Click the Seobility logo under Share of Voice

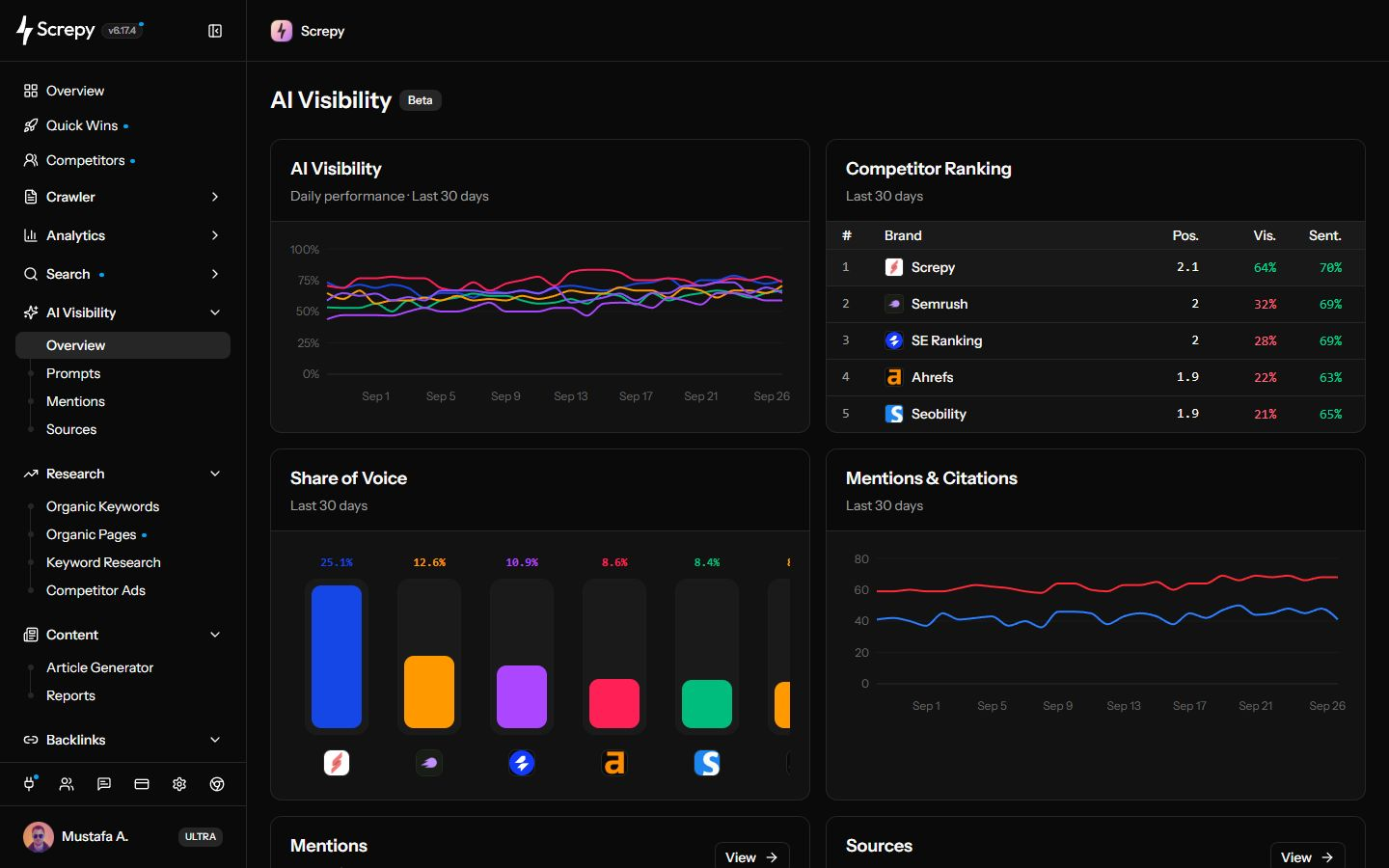(x=707, y=763)
